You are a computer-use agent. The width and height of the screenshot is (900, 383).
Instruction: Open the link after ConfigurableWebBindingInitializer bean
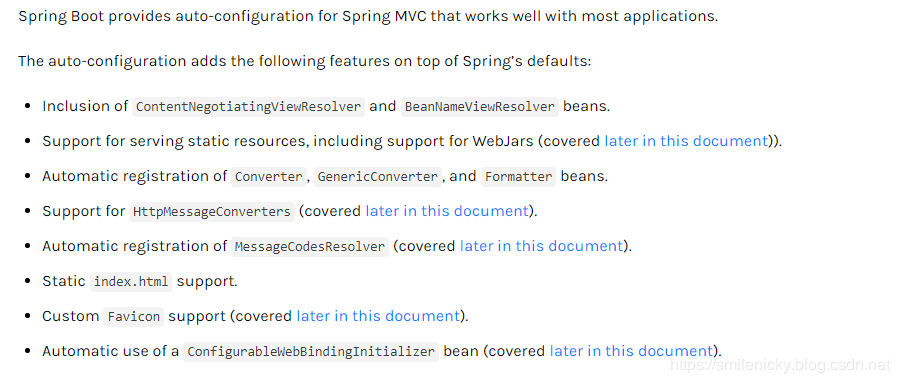(x=631, y=351)
